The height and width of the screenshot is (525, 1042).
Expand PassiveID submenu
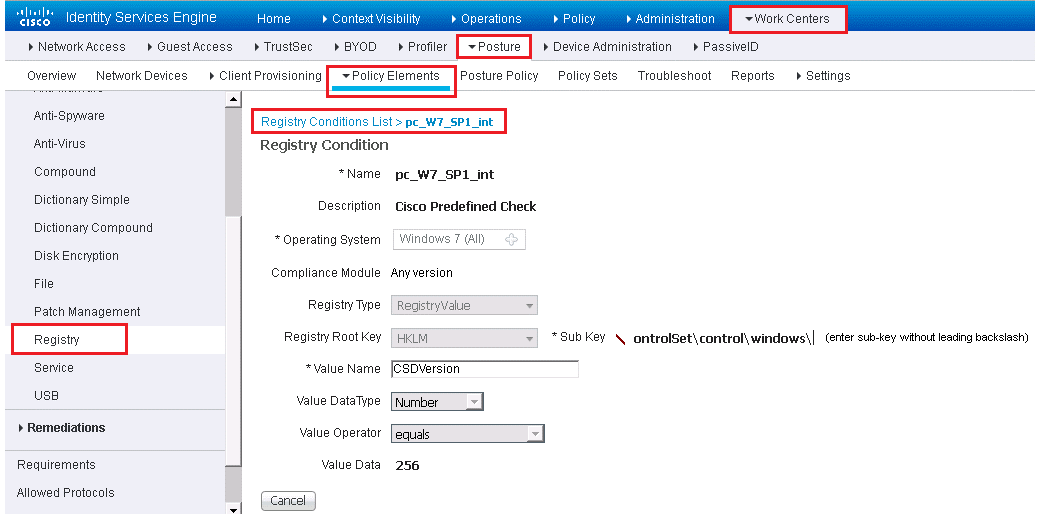pyautogui.click(x=726, y=47)
